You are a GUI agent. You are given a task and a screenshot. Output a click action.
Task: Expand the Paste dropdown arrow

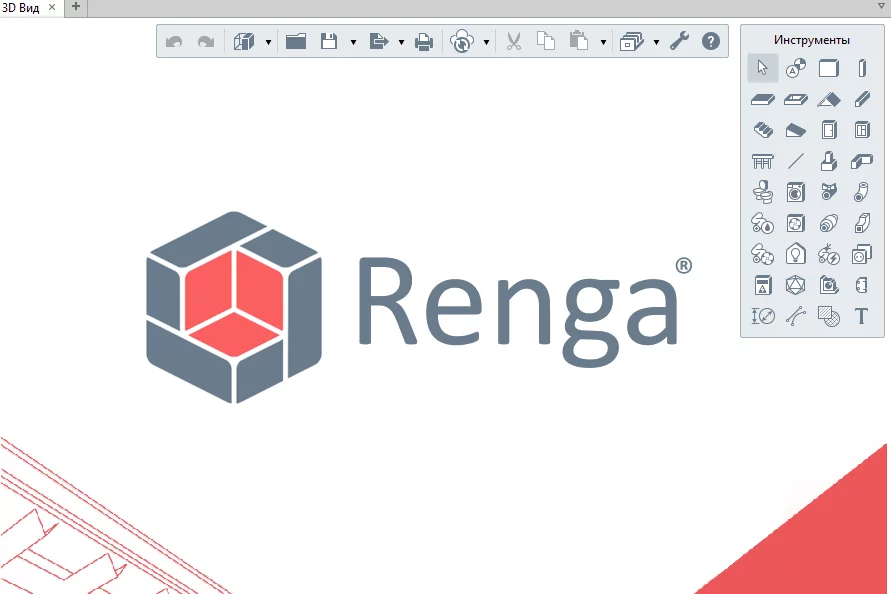(603, 42)
